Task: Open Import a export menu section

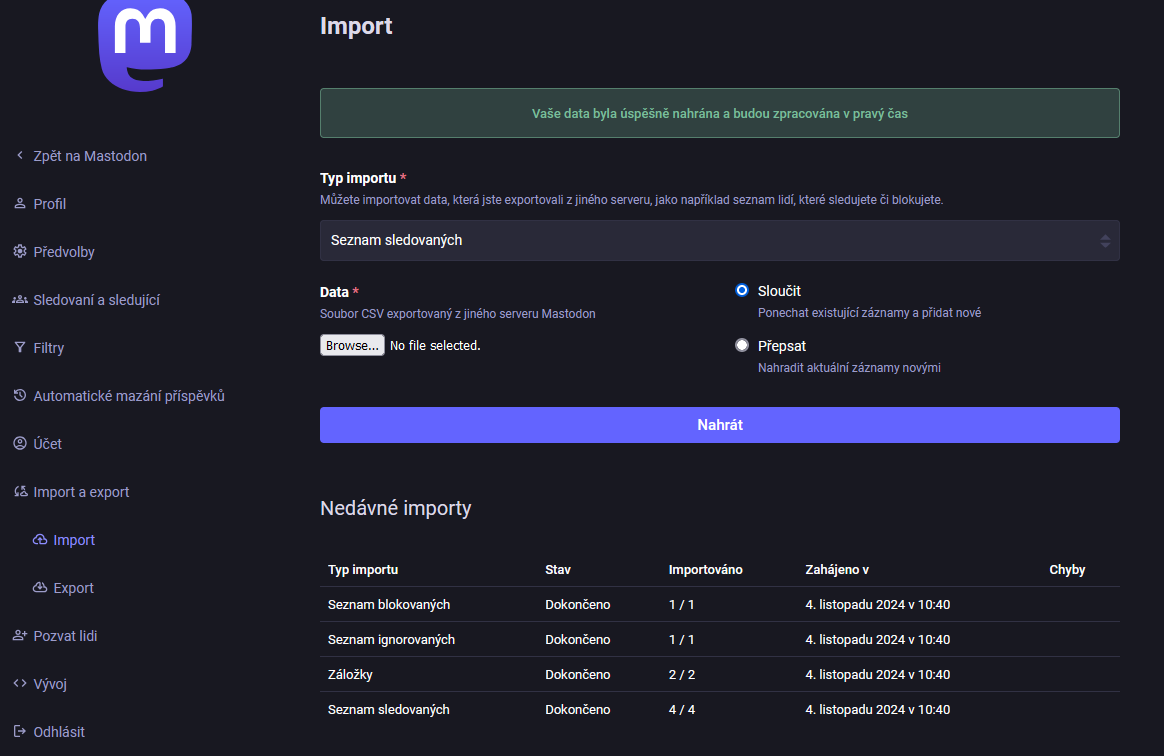Action: pyautogui.click(x=81, y=492)
